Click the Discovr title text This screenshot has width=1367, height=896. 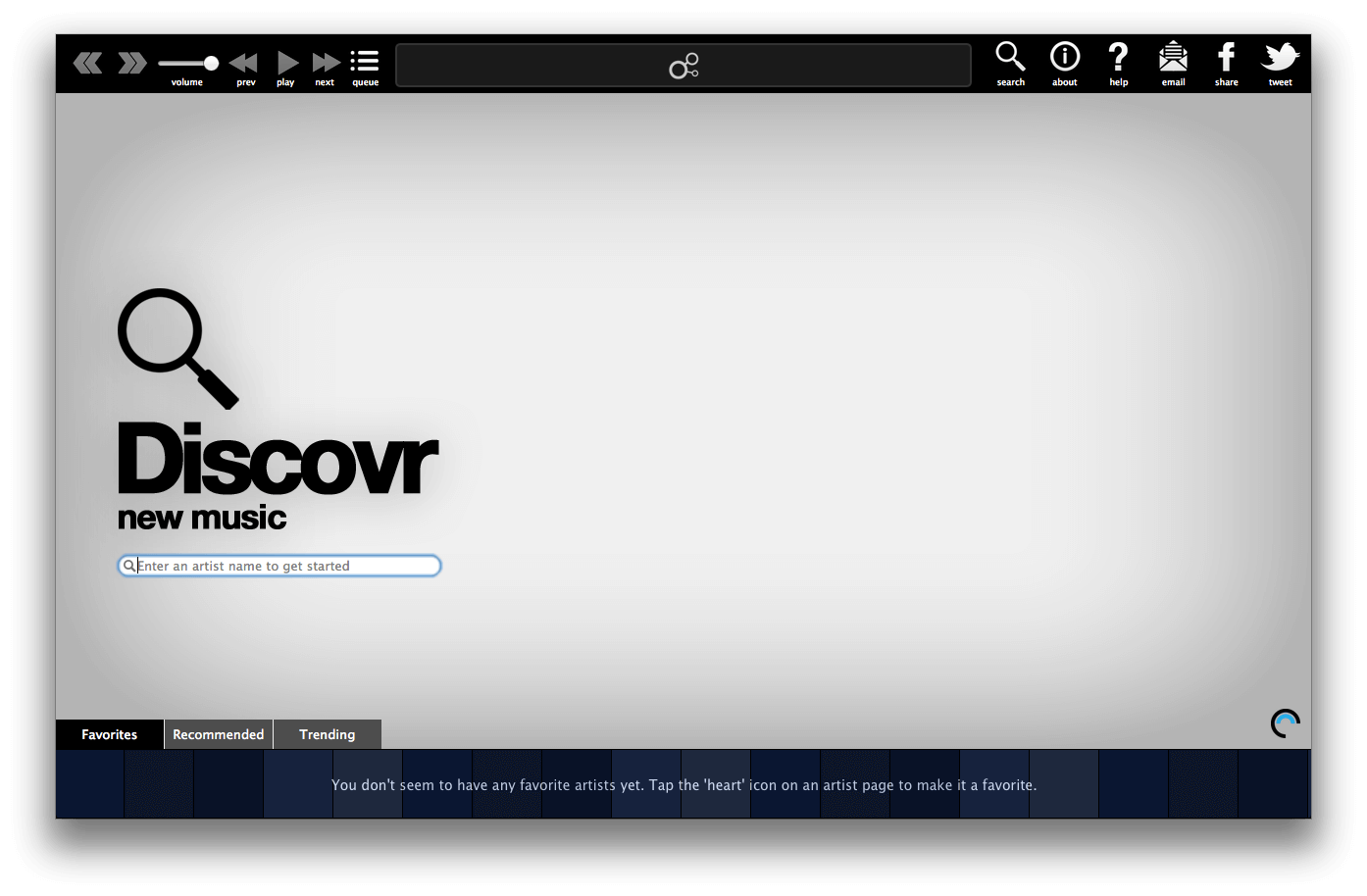pos(278,459)
